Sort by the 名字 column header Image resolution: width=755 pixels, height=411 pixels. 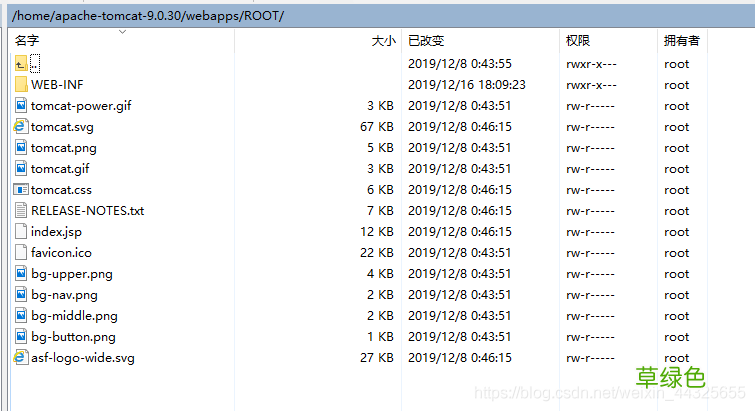click(27, 40)
